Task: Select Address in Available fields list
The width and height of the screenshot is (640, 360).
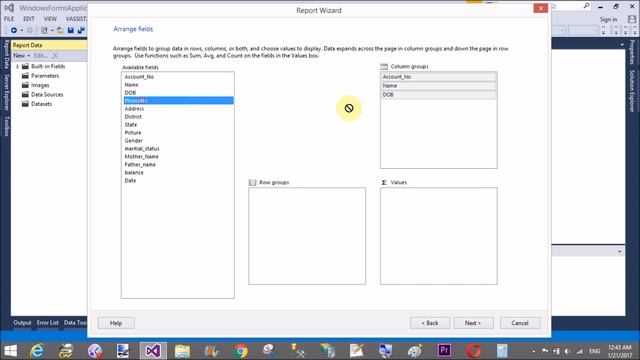Action: pyautogui.click(x=178, y=109)
